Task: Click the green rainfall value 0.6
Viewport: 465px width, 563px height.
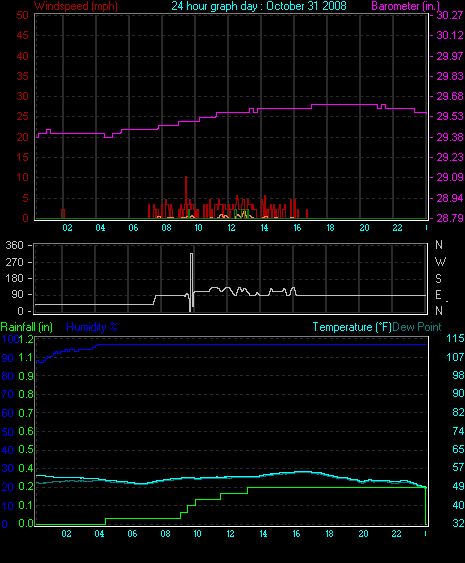Action: [x=26, y=432]
